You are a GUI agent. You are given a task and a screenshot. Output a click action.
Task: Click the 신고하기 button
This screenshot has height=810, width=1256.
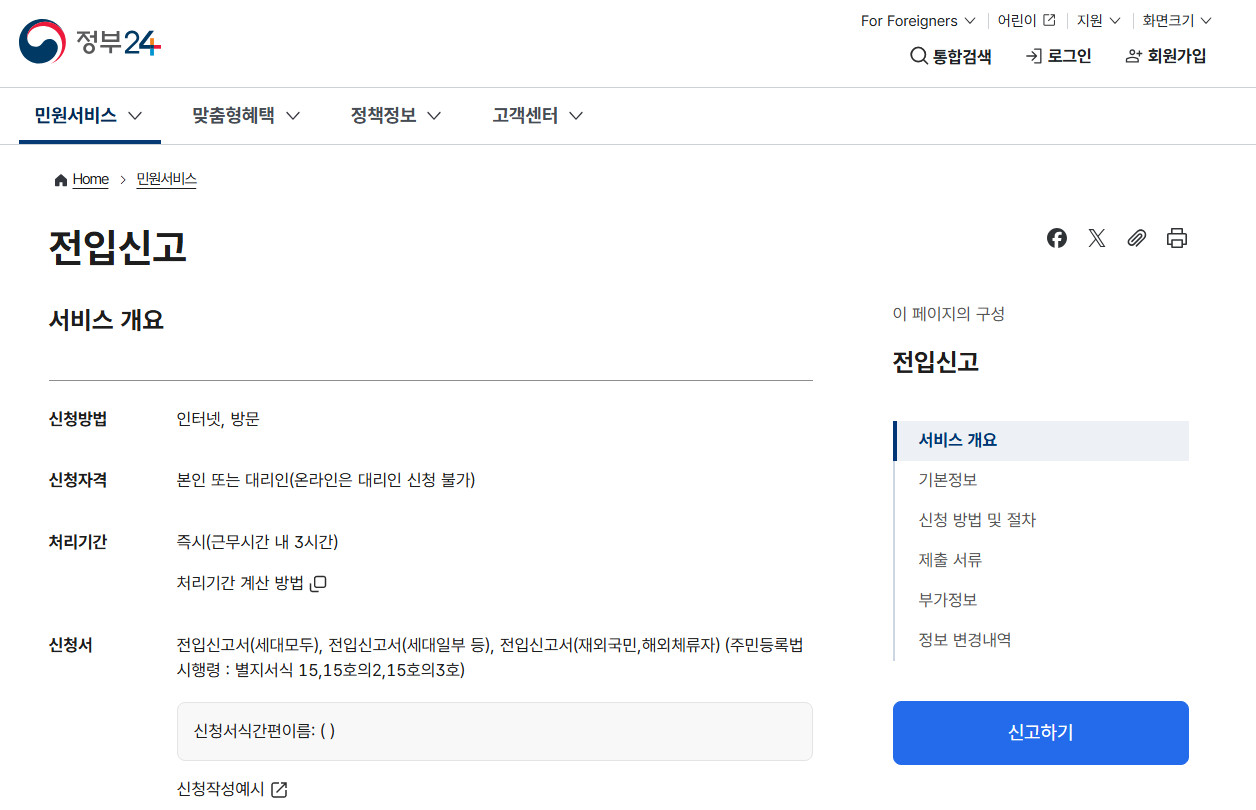[x=1041, y=733]
